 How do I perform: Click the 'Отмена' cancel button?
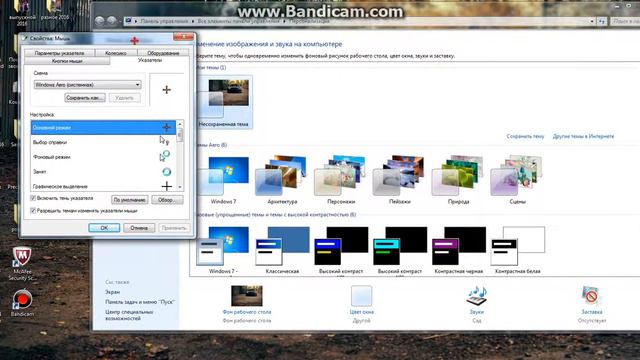pyautogui.click(x=139, y=228)
